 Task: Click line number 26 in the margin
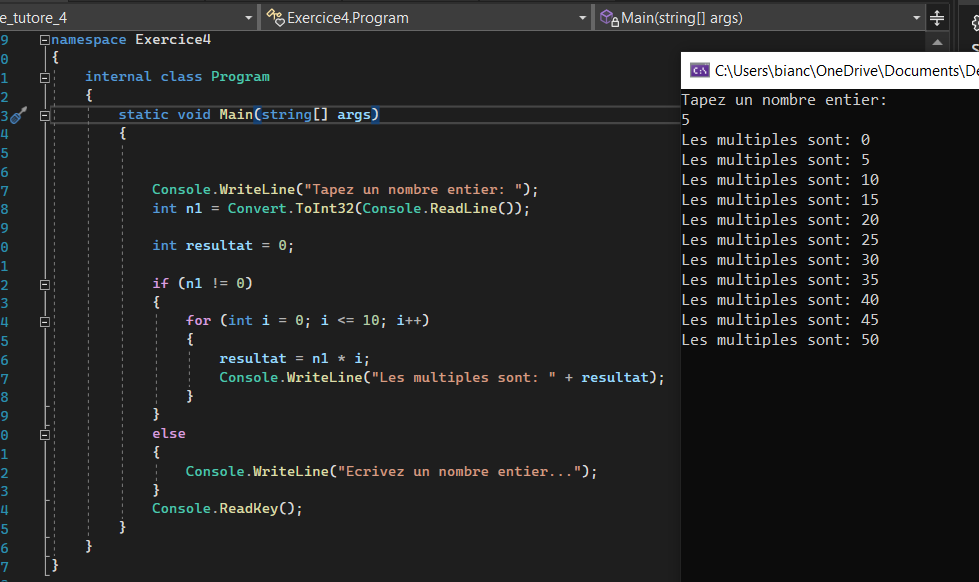click(6, 356)
